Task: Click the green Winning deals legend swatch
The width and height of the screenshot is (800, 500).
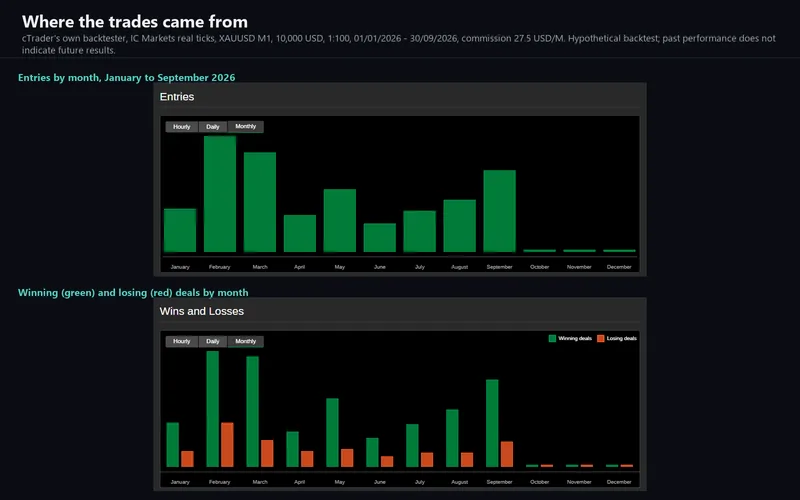Action: click(x=552, y=338)
